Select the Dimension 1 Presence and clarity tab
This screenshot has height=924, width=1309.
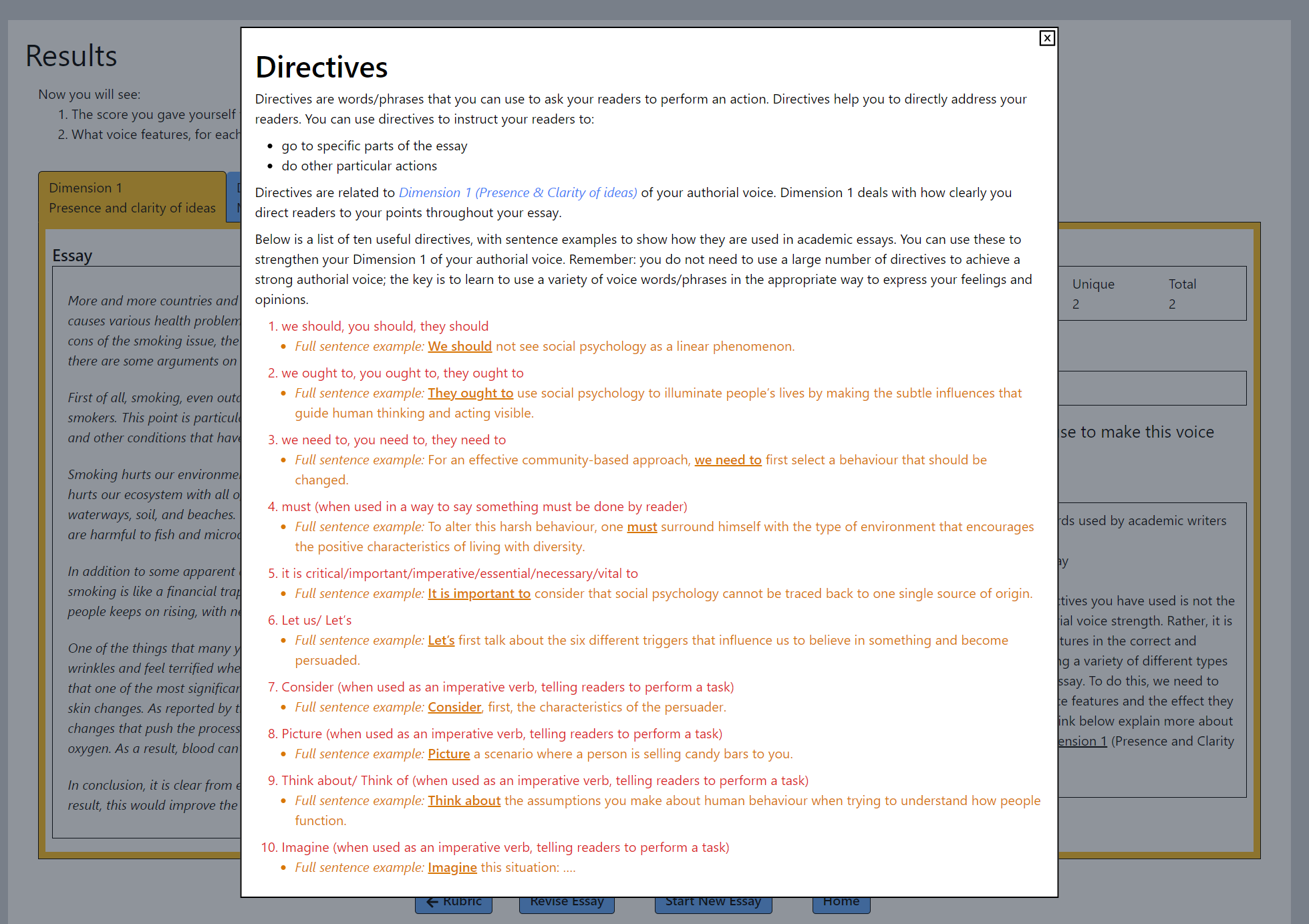132,198
